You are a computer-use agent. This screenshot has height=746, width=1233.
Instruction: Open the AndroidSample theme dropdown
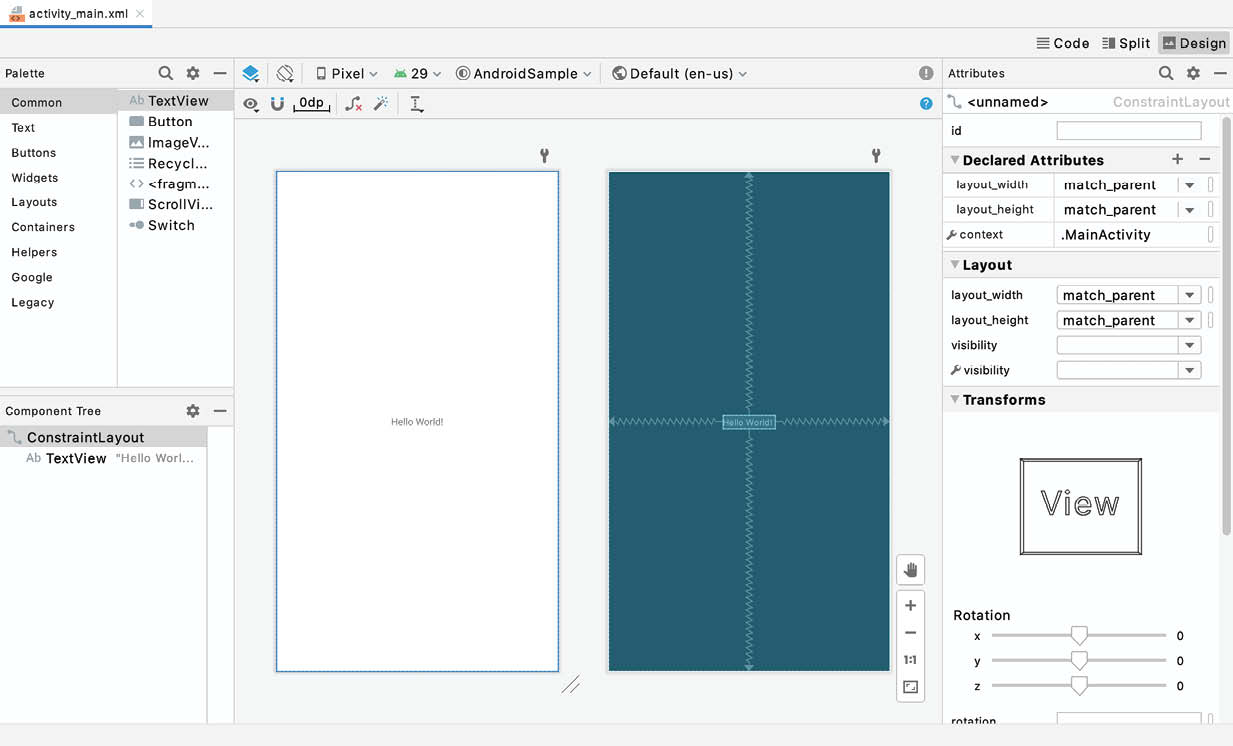click(x=523, y=73)
